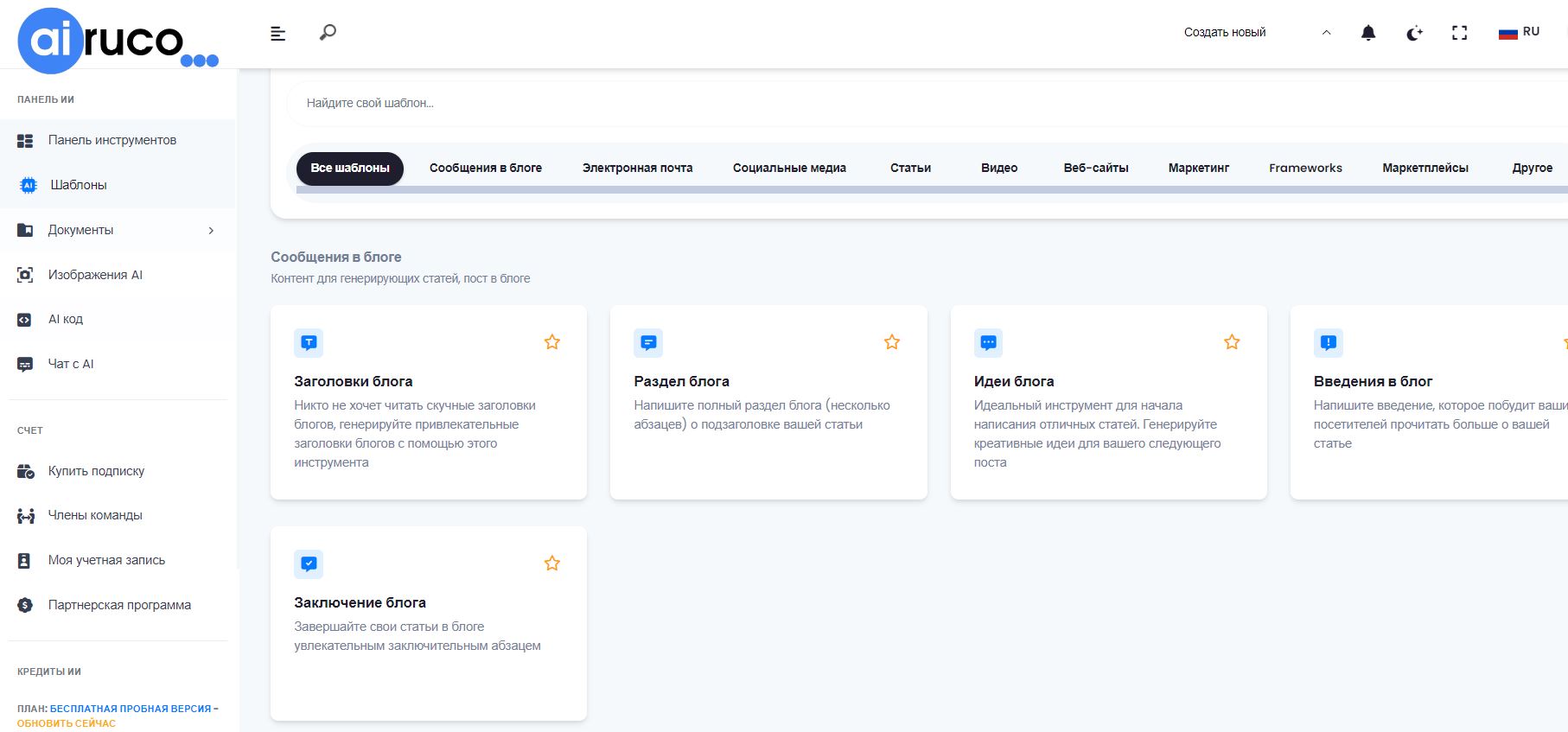This screenshot has height=732, width=1568.
Task: Switch to Сообщения в блоге tab
Action: [x=486, y=168]
